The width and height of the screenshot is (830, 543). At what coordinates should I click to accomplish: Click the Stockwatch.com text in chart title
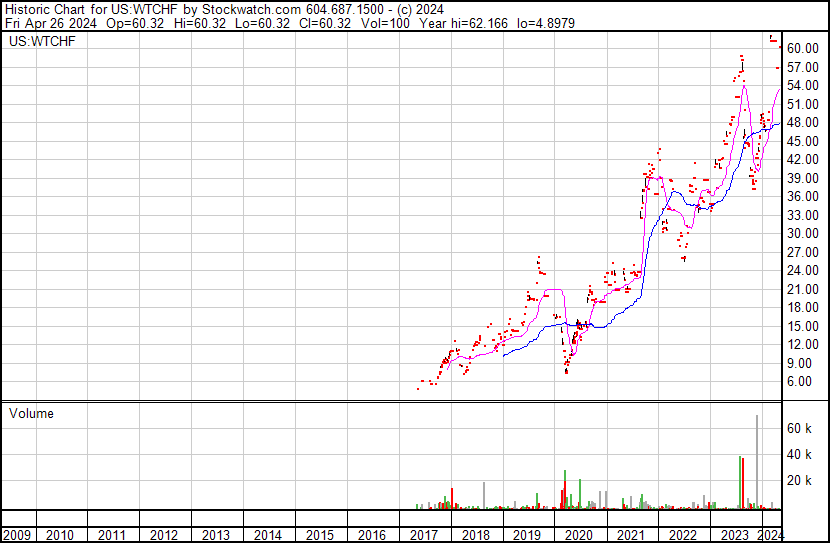pyautogui.click(x=252, y=10)
